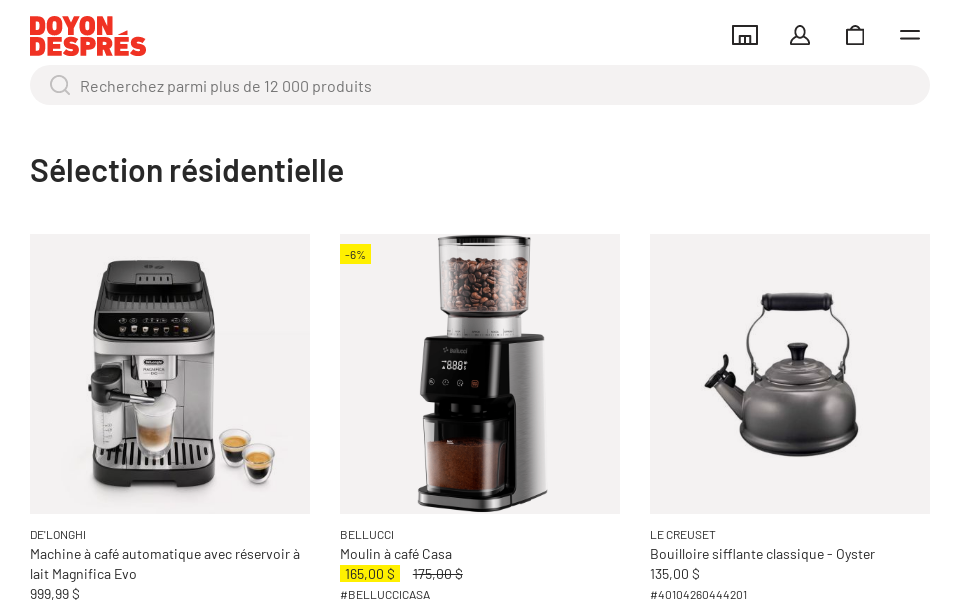960x600 pixels.
Task: Click the 135,00 $ kettle price
Action: (675, 574)
